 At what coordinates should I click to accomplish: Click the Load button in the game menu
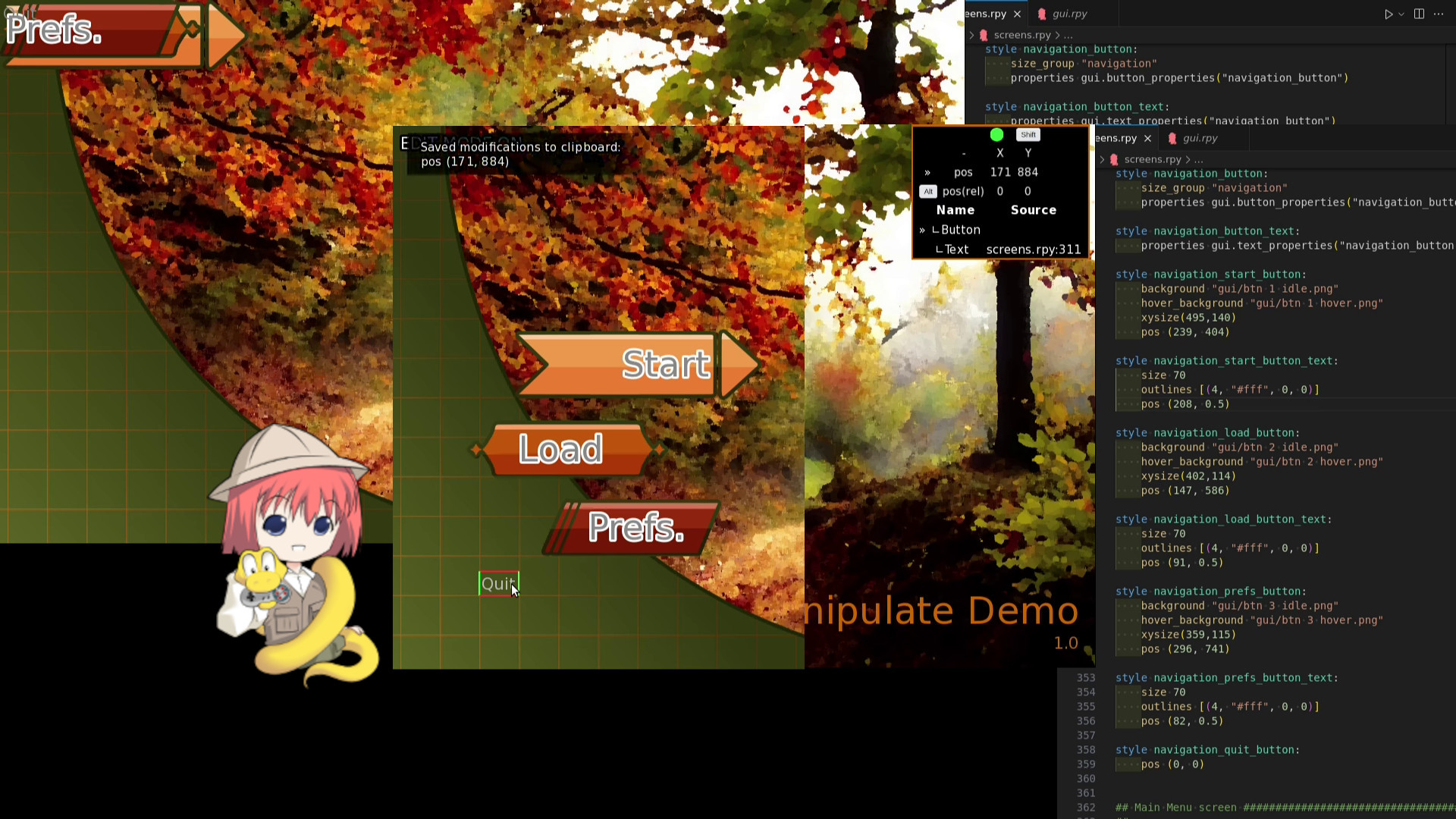[563, 449]
